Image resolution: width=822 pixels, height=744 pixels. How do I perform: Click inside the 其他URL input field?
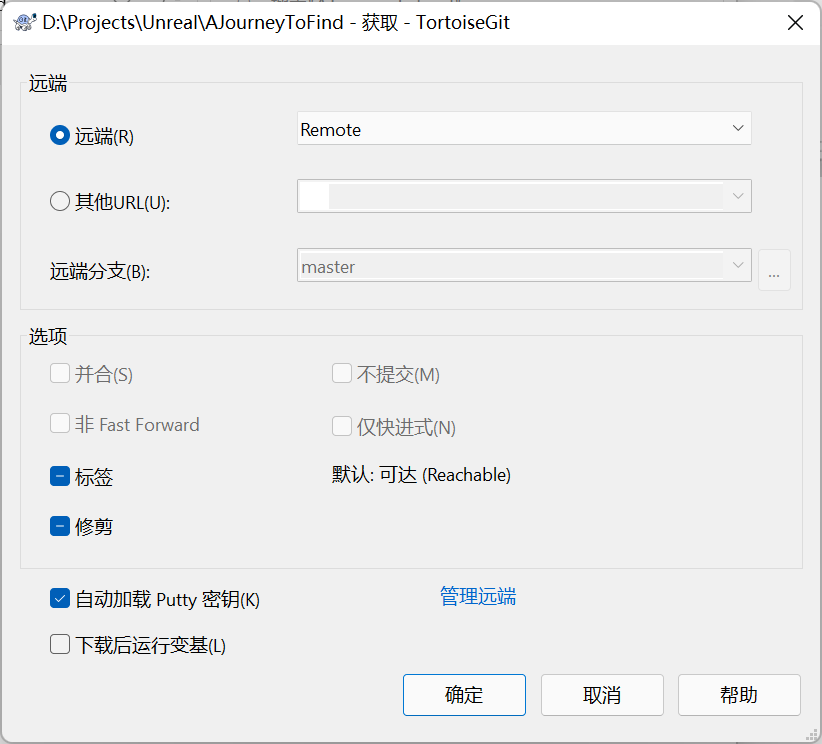pos(450,196)
